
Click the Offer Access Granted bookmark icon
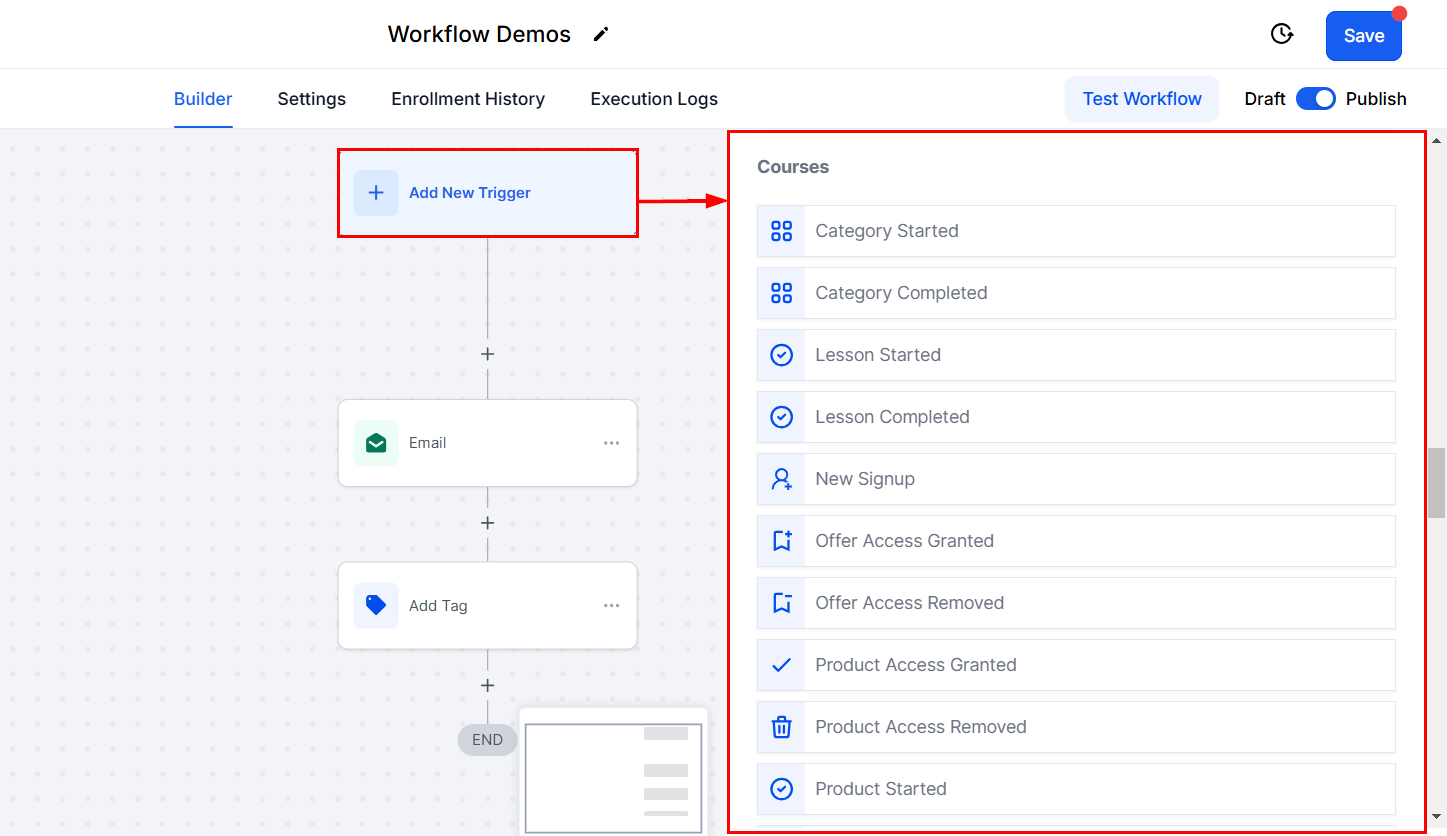coord(782,541)
